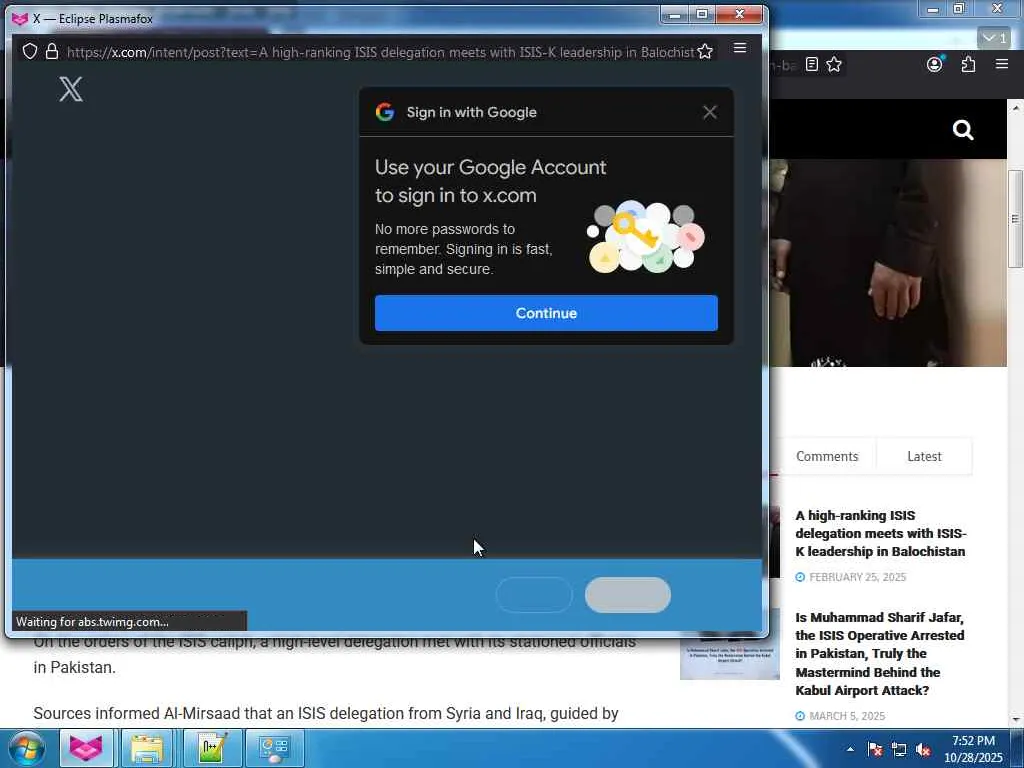
Task: Show hidden system tray icons
Action: click(x=850, y=749)
